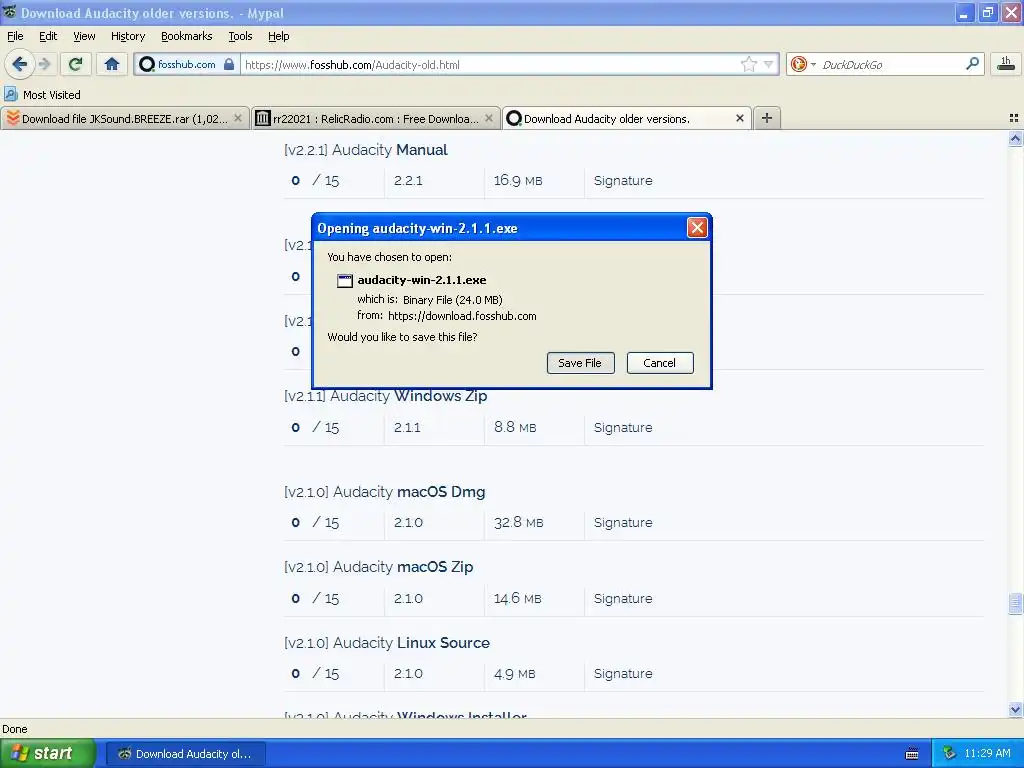Open the Home page icon
The image size is (1024, 768).
click(112, 64)
